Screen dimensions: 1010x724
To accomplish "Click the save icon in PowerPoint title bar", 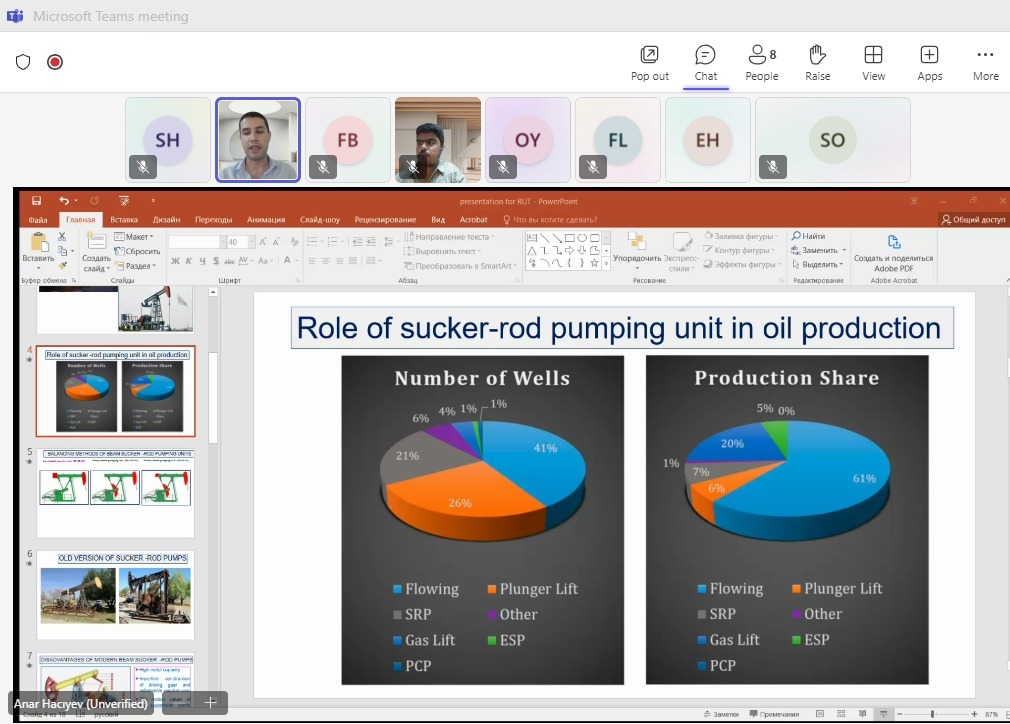I will (36, 201).
